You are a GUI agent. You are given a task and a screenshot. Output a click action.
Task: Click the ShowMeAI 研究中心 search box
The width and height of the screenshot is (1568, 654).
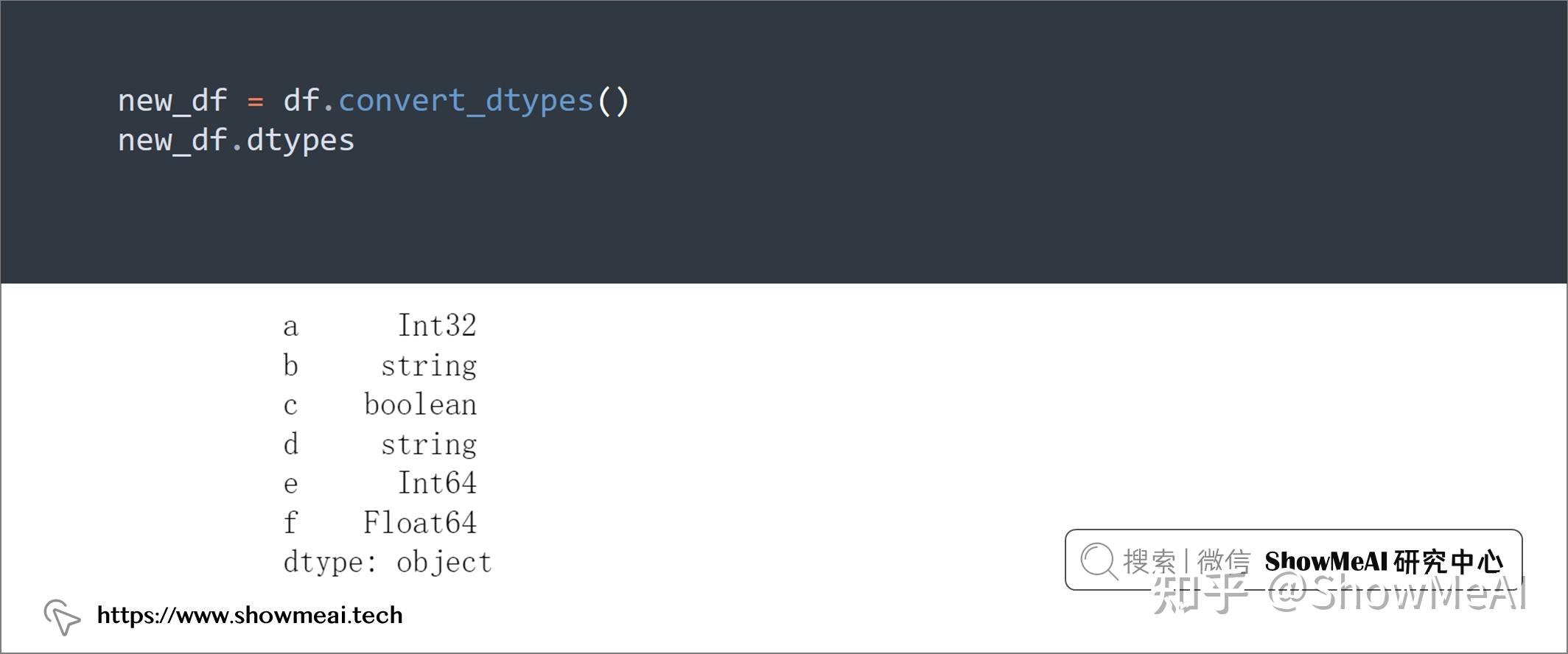click(1293, 560)
